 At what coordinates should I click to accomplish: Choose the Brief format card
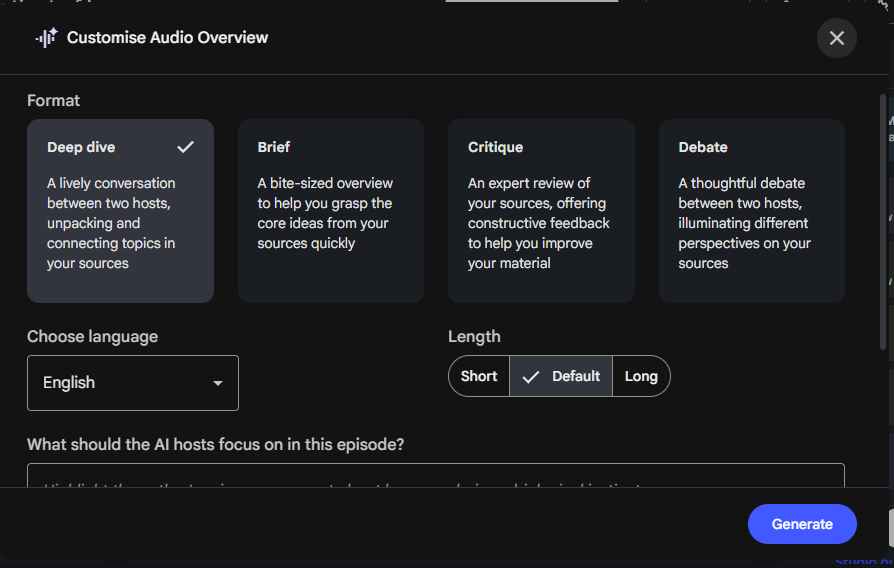[331, 211]
